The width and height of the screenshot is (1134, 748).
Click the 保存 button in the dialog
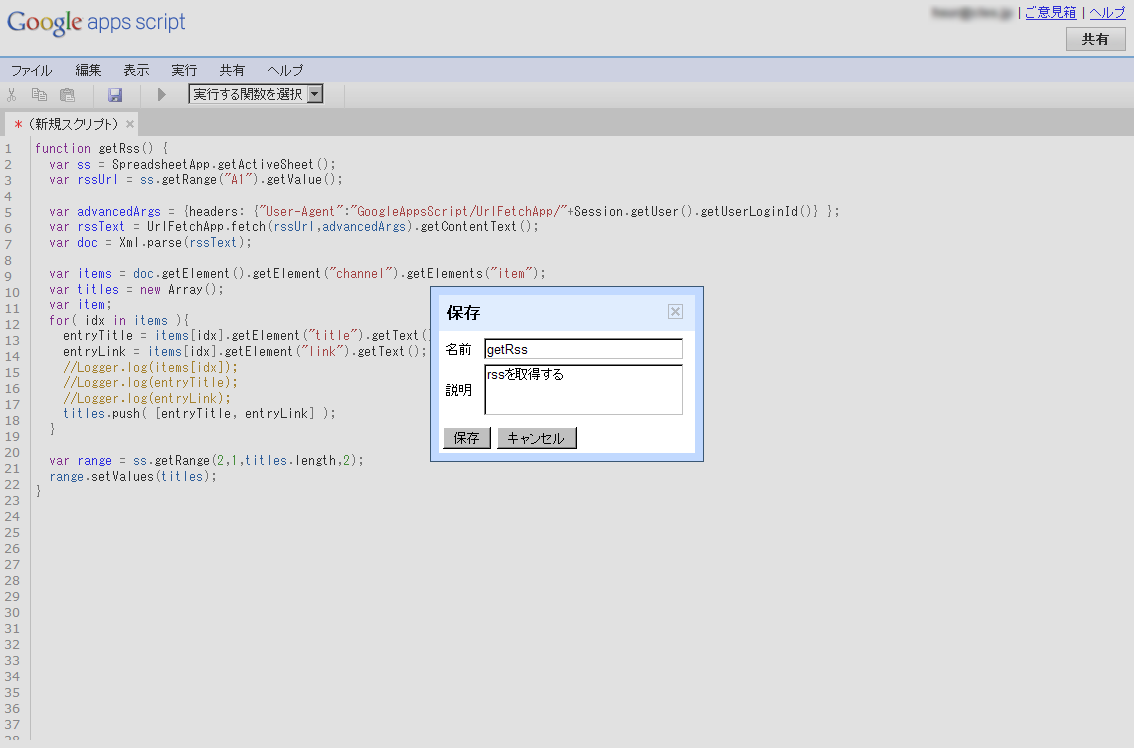click(x=466, y=438)
